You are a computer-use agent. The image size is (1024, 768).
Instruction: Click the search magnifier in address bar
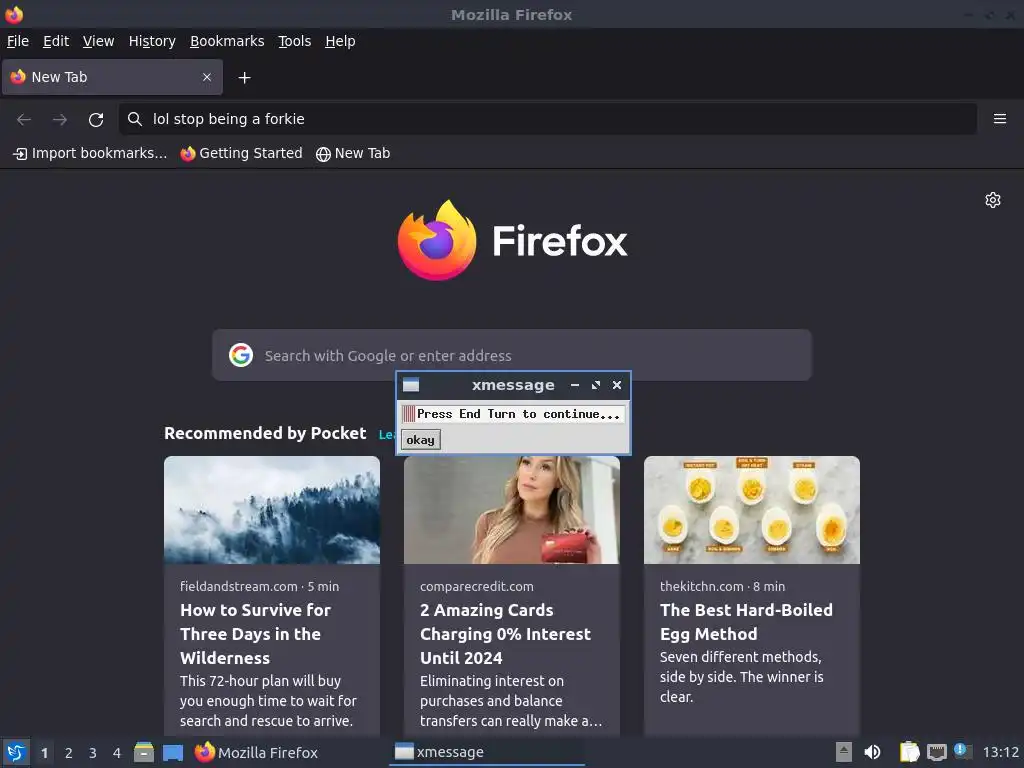coord(135,119)
